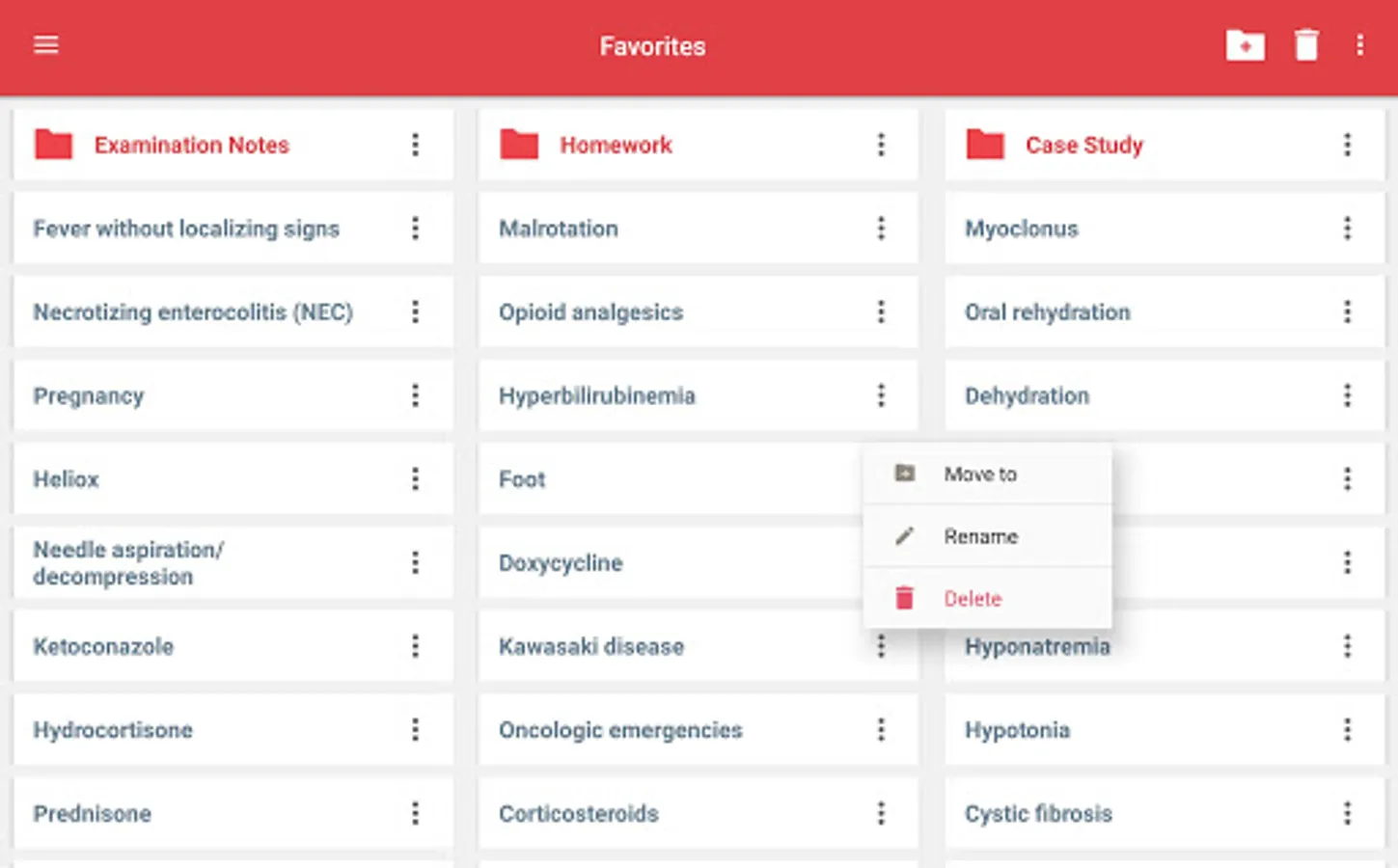Image resolution: width=1398 pixels, height=868 pixels.
Task: Open the Examination Notes folder
Action: pyautogui.click(x=191, y=146)
